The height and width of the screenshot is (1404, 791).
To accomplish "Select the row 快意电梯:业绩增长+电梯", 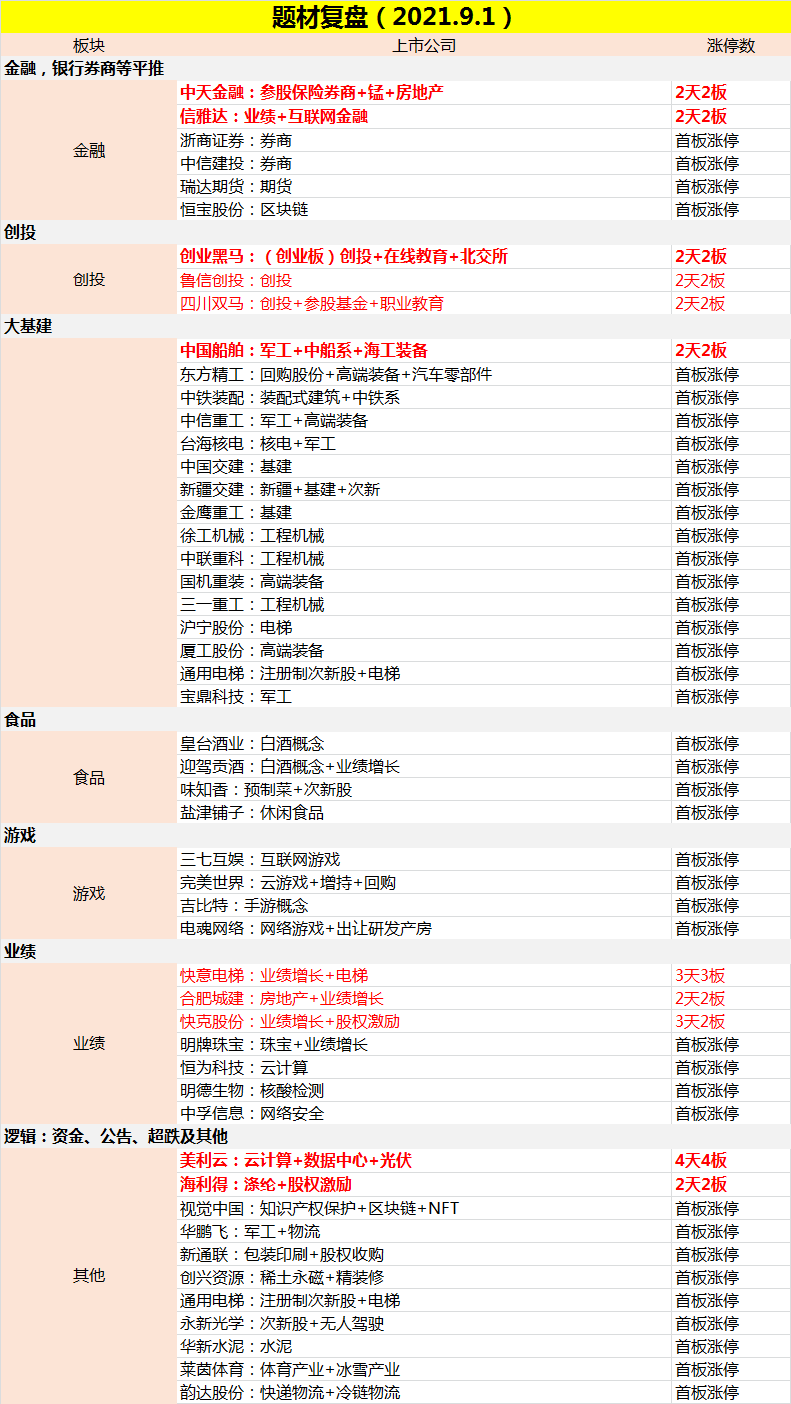I will pos(484,975).
